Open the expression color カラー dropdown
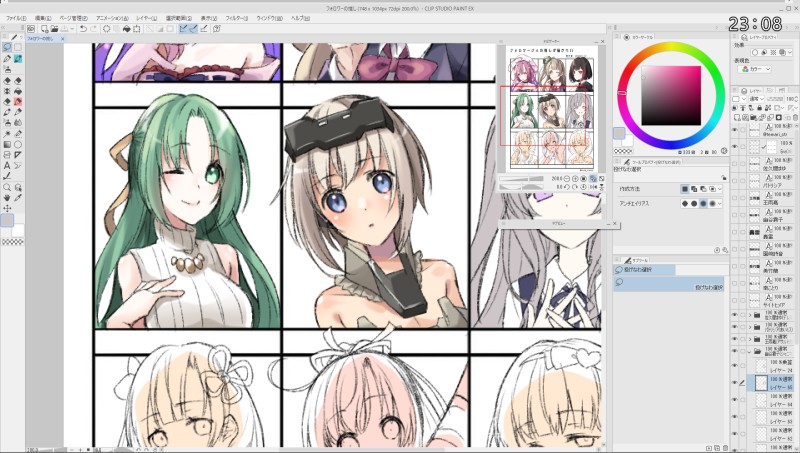The image size is (800, 453). (x=757, y=69)
